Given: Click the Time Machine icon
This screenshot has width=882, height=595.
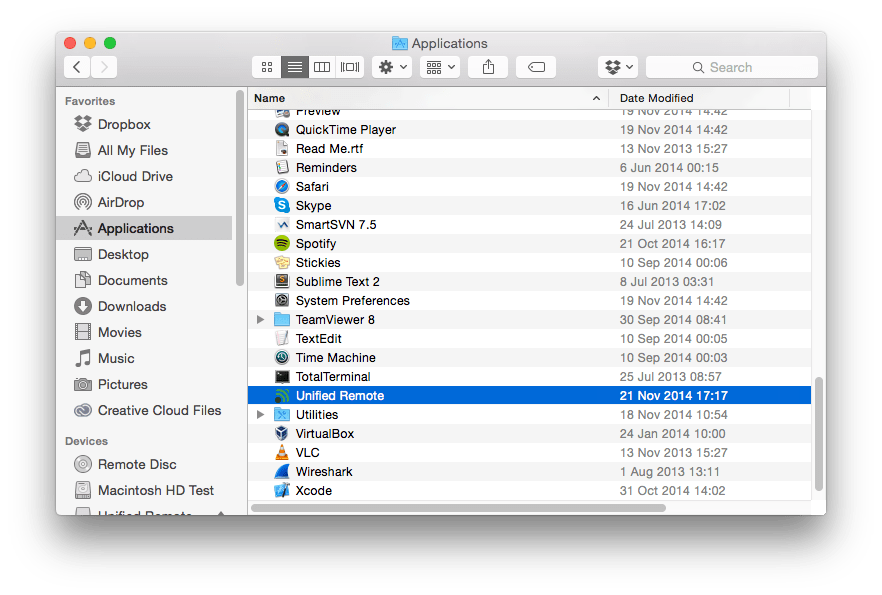Looking at the screenshot, I should click(282, 357).
